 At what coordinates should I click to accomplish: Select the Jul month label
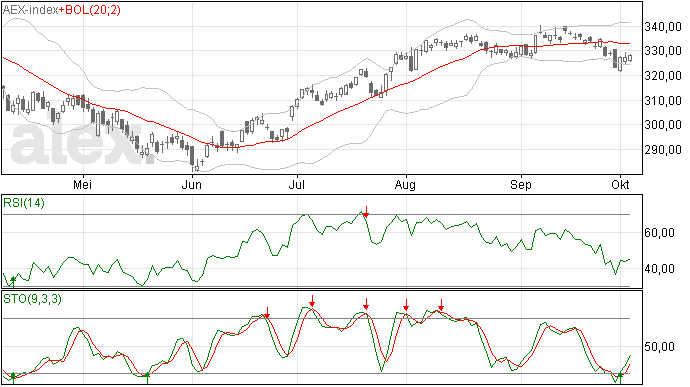click(x=297, y=184)
